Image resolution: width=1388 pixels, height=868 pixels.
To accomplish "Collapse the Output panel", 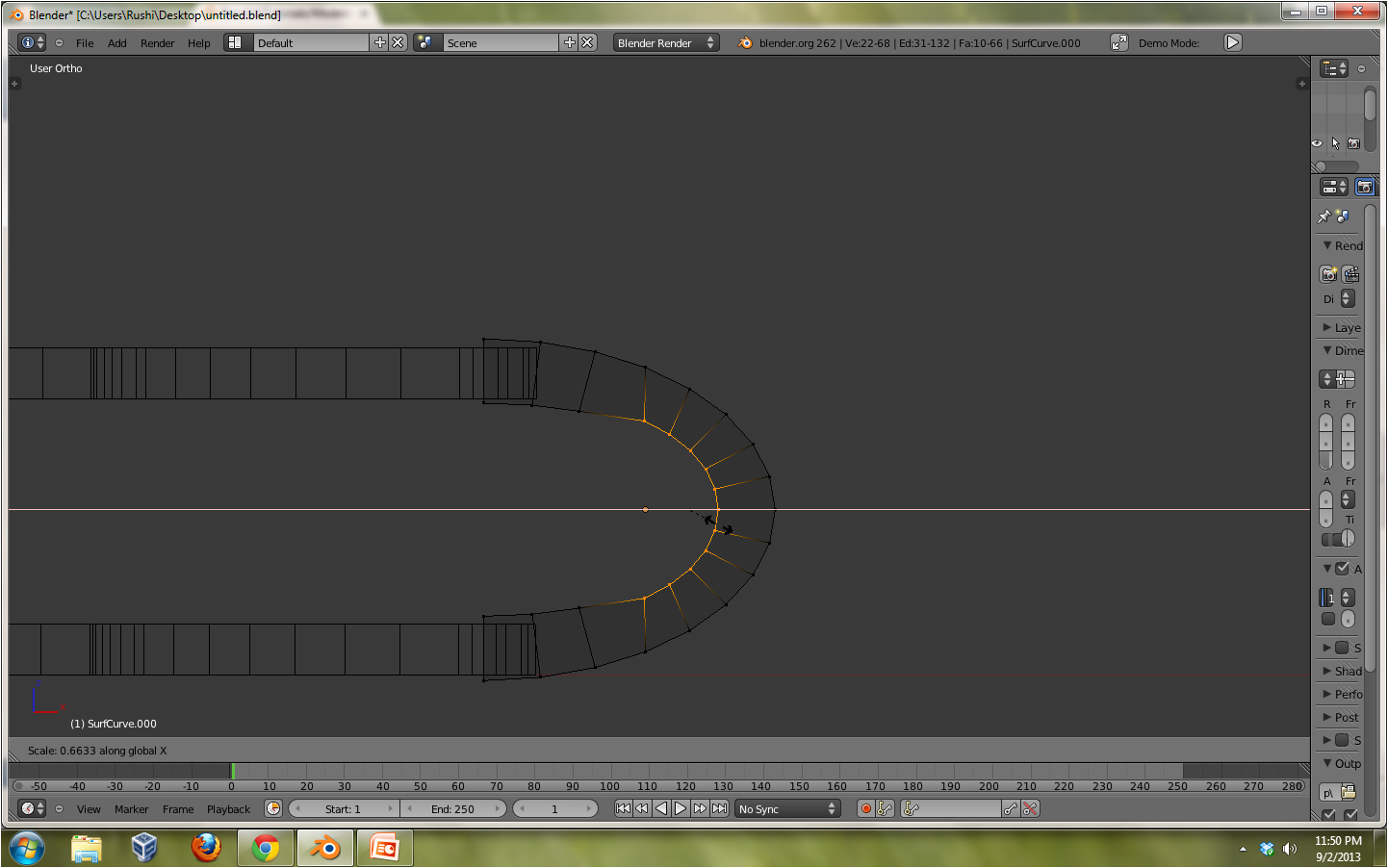I will point(1327,763).
